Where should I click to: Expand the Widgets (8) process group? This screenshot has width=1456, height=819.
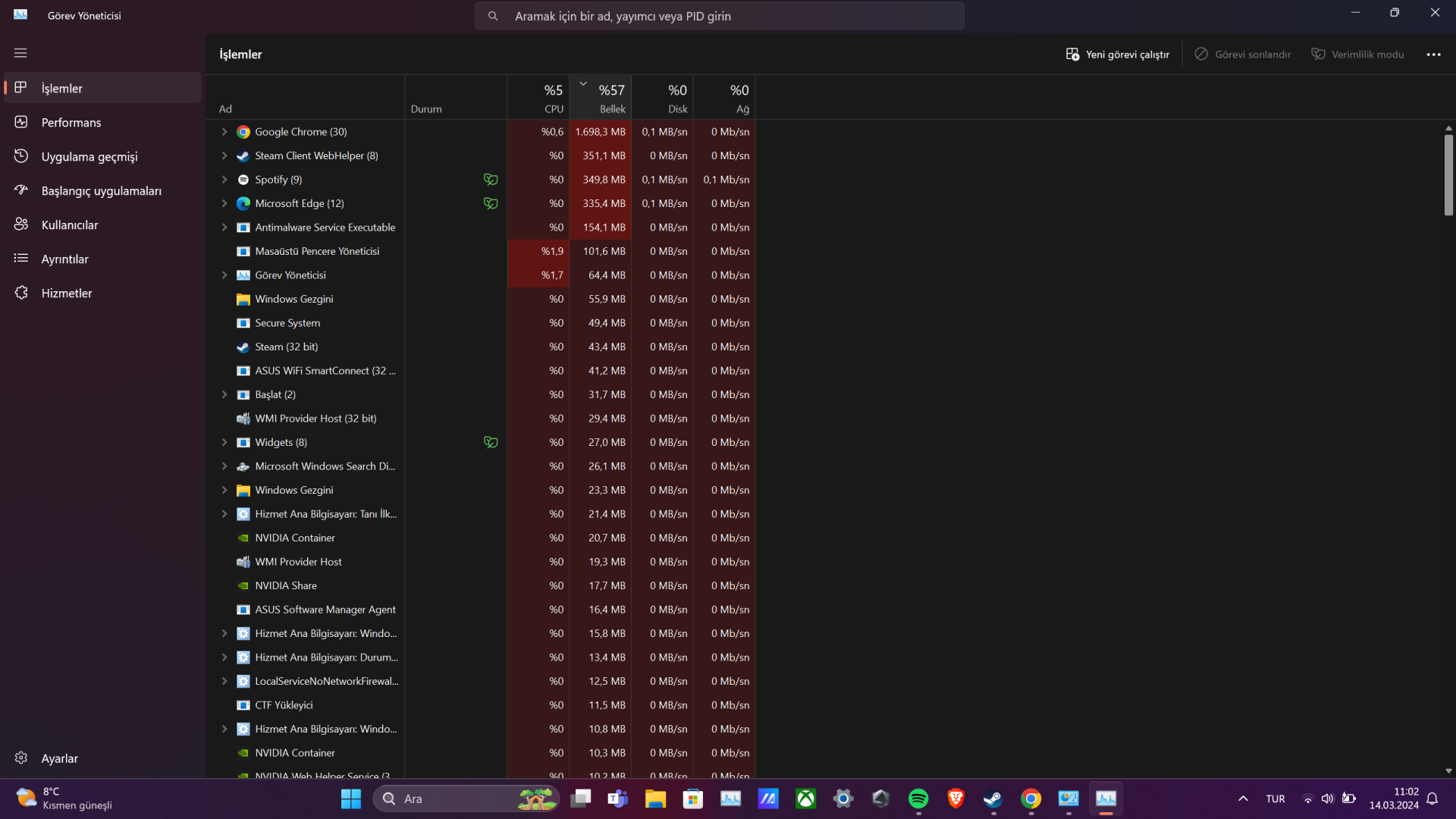click(224, 442)
